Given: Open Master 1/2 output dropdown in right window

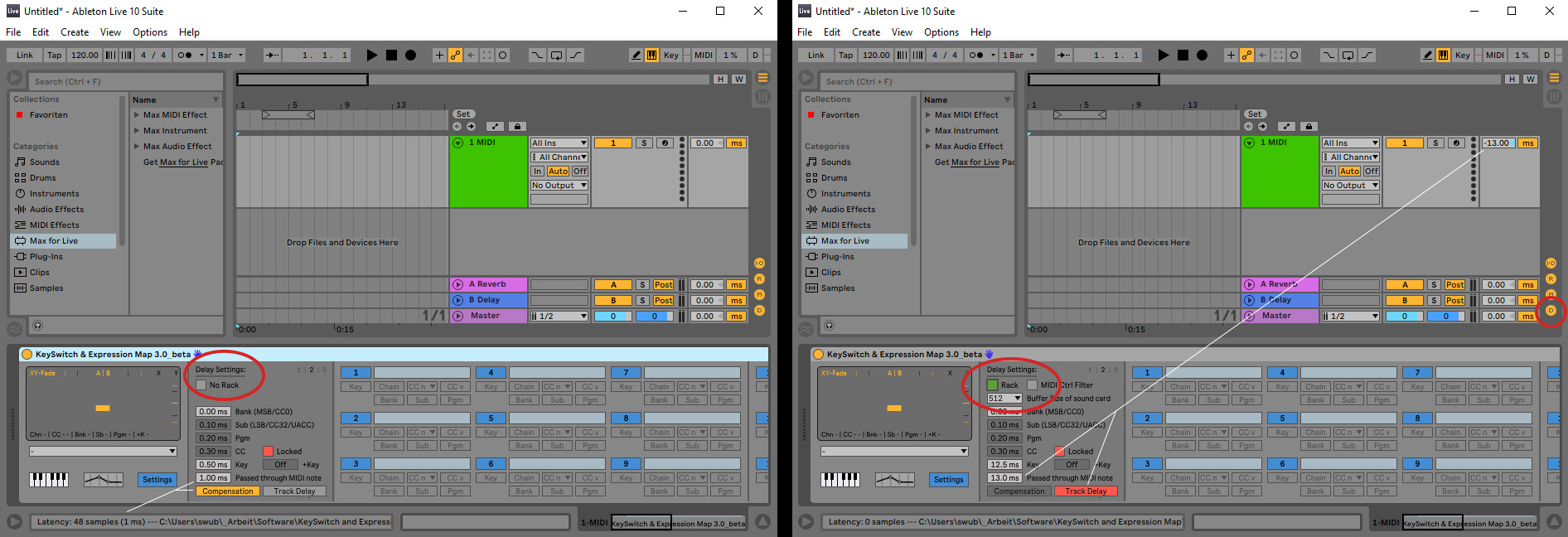Looking at the screenshot, I should (x=1351, y=317).
